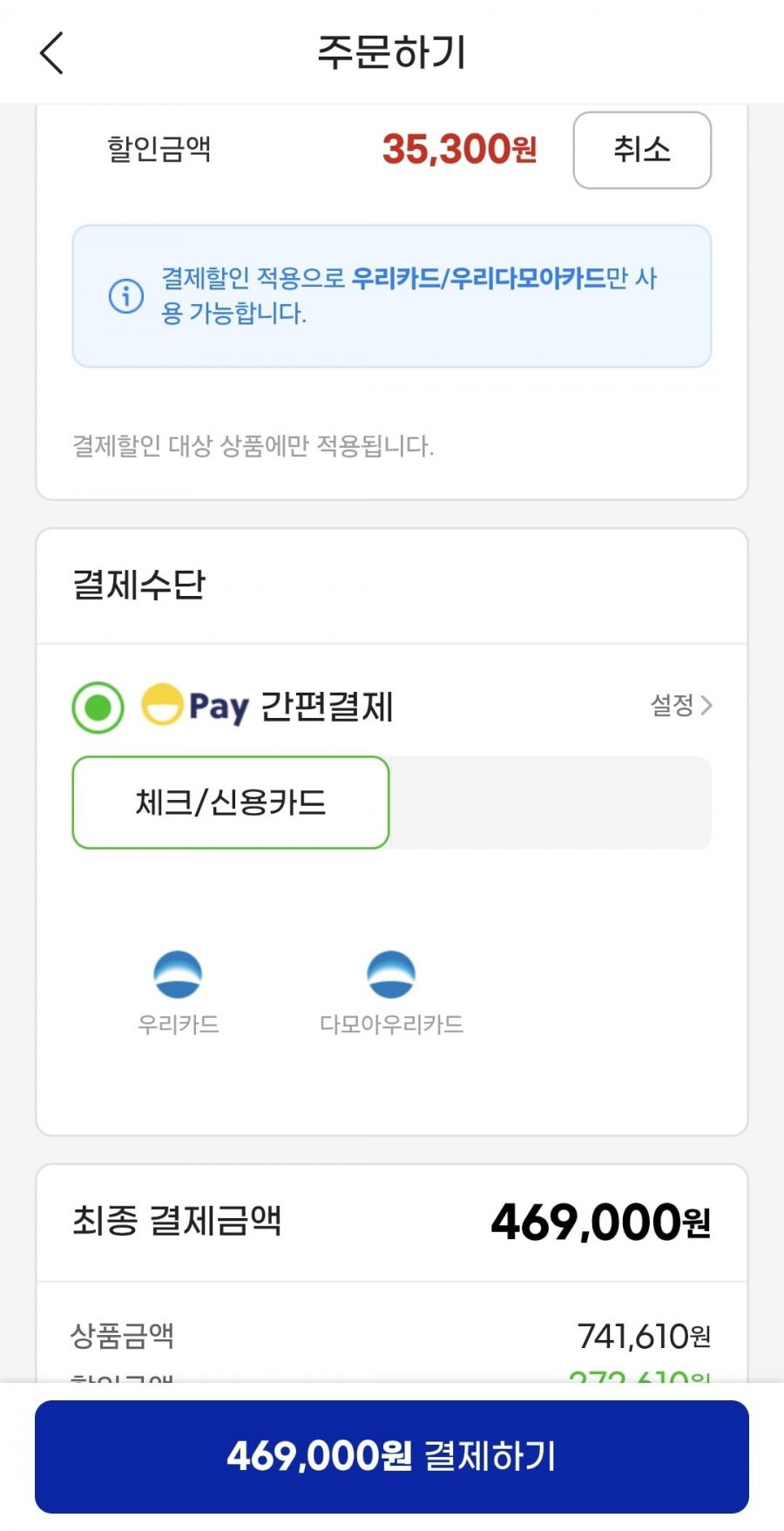Click the 결제할인 대상 상품 footnote

click(x=253, y=446)
